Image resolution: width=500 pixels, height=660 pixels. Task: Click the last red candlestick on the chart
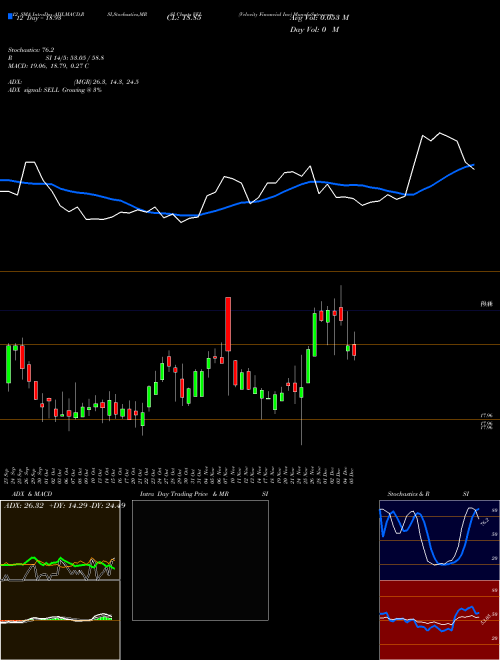click(x=354, y=350)
